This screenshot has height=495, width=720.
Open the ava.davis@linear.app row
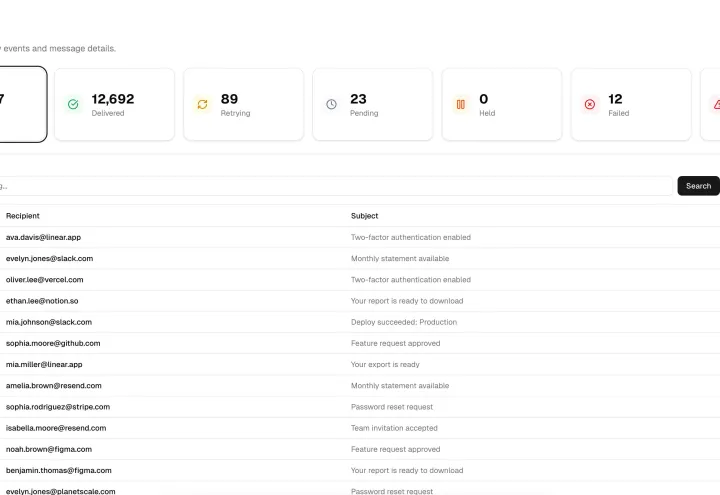pyautogui.click(x=360, y=237)
